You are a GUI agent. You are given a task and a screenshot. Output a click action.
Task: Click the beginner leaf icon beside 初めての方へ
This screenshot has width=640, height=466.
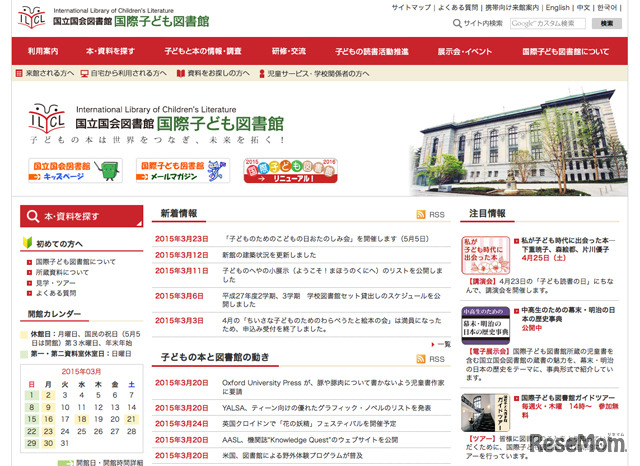27,243
